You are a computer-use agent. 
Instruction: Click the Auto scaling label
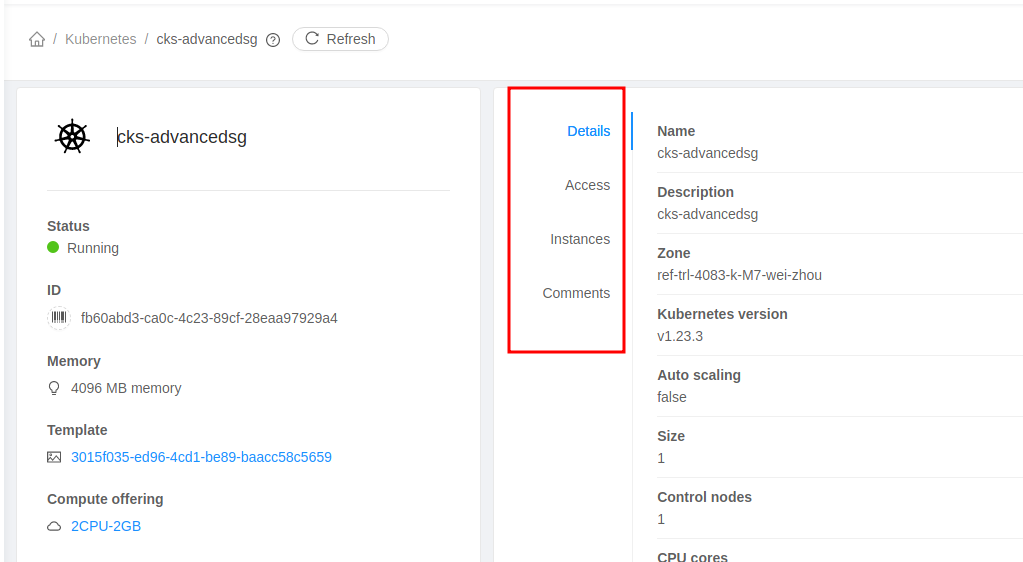pyautogui.click(x=699, y=375)
